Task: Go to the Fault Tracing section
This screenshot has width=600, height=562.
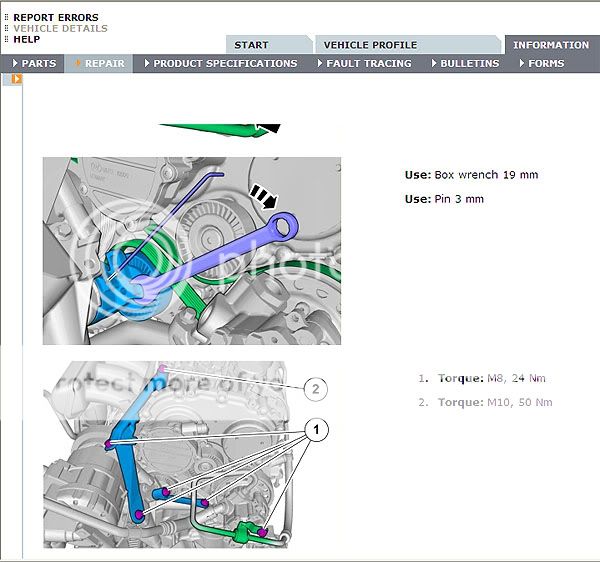Action: 368,63
